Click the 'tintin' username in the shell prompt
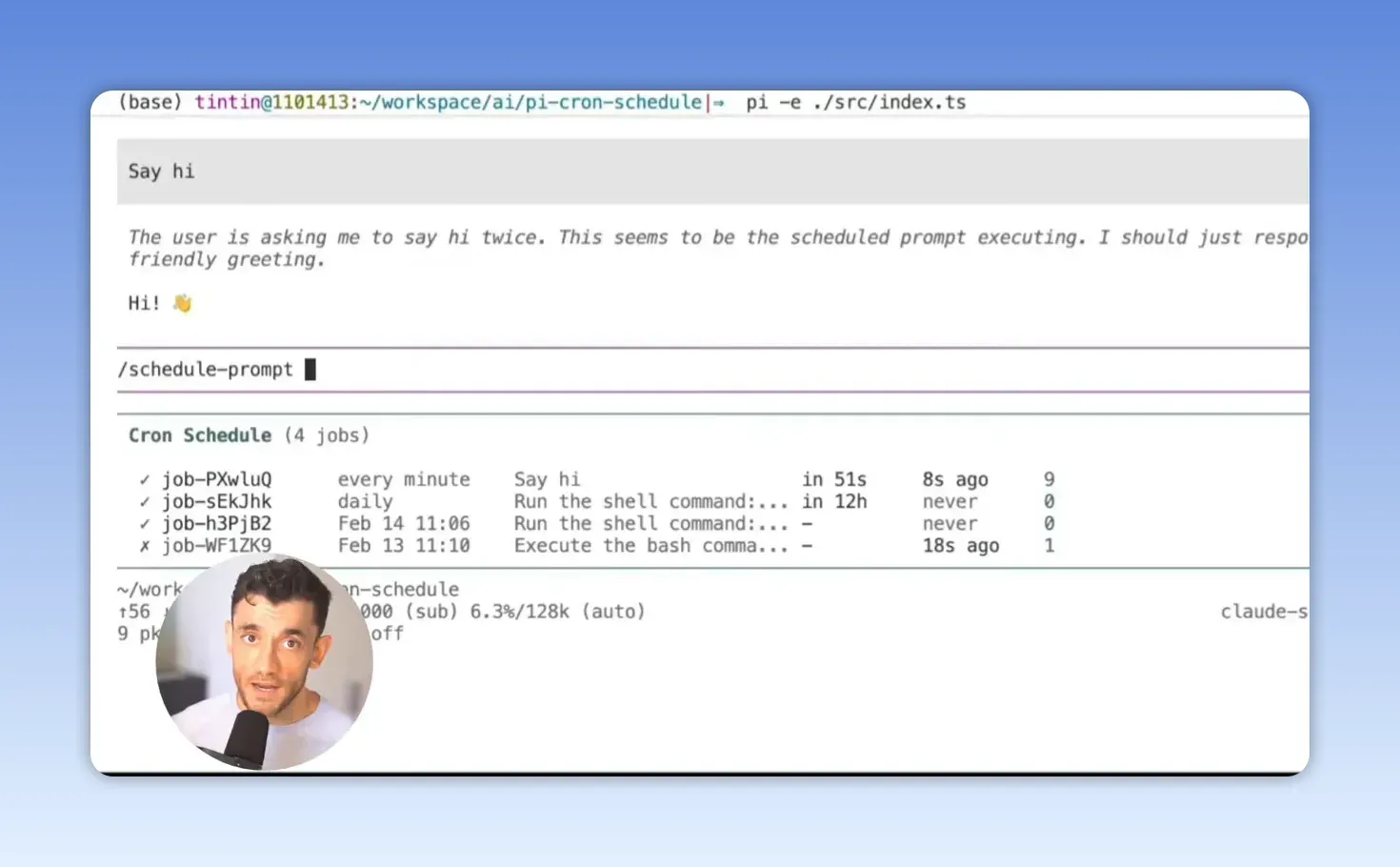1400x867 pixels. [x=228, y=103]
